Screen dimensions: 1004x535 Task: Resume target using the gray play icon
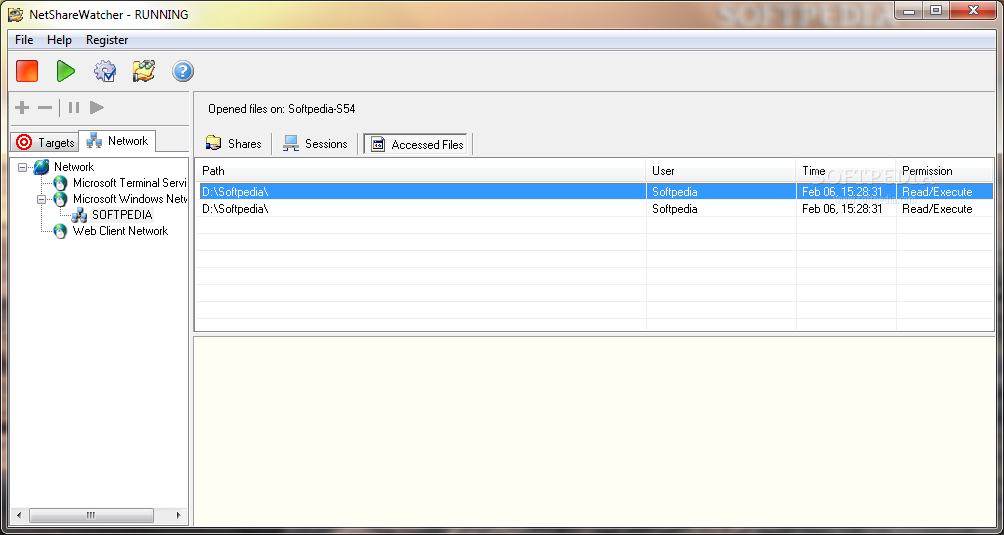[97, 108]
